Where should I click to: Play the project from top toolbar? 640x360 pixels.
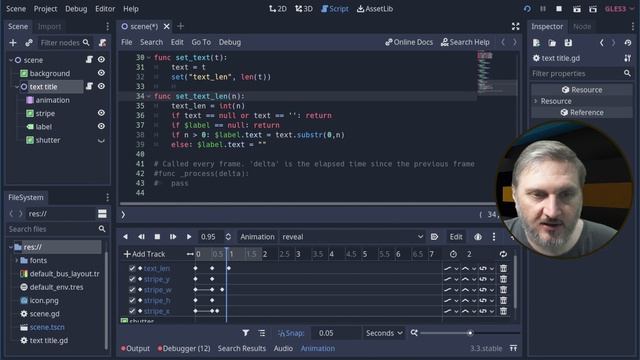[527, 9]
